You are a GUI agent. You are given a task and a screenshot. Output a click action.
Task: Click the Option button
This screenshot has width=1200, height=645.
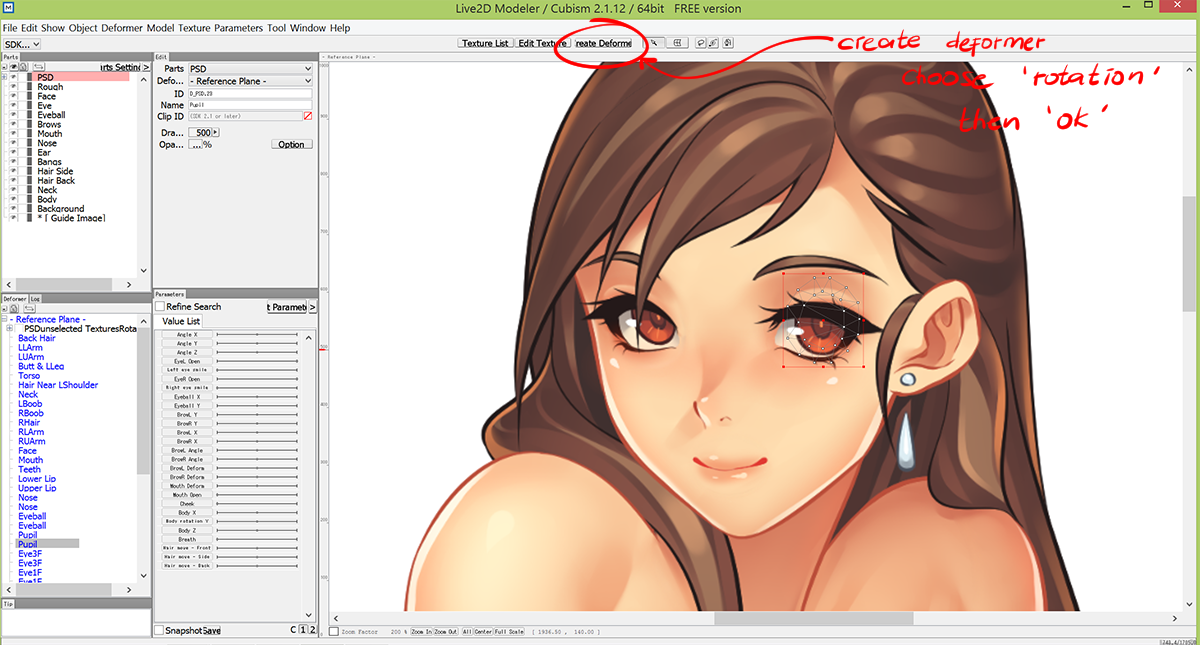291,144
